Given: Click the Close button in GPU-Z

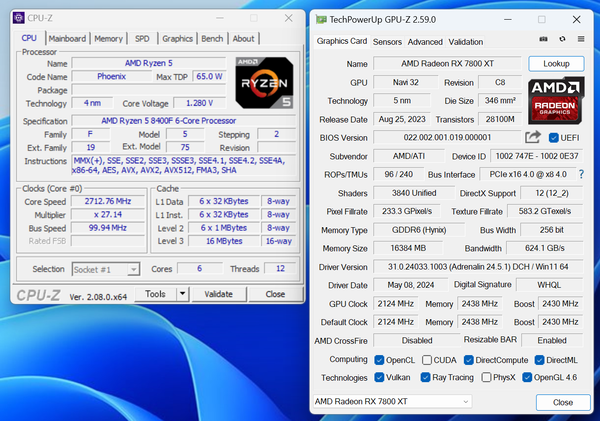Looking at the screenshot, I should 563,402.
